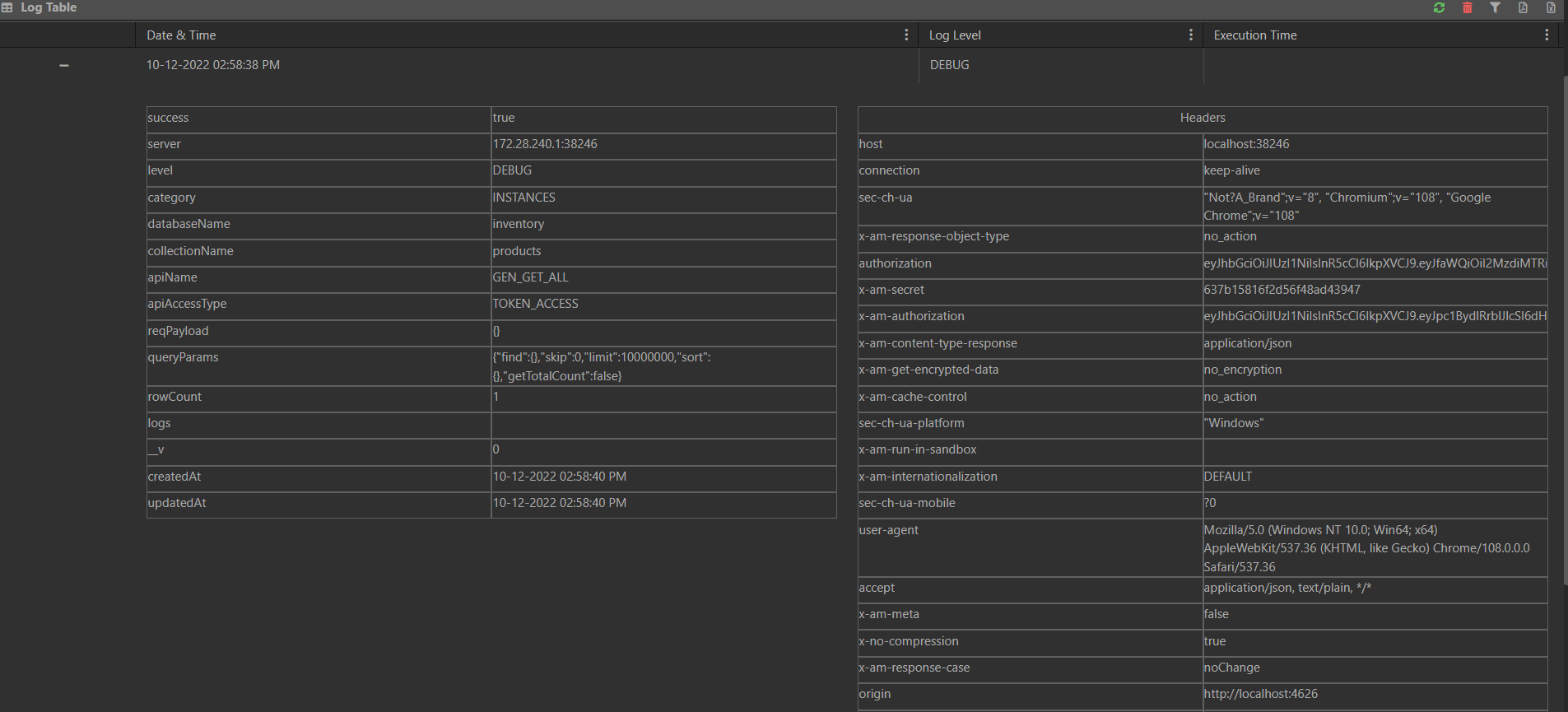Screen dimensions: 1568x712
Task: Click the Log Table grid icon
Action: pyautogui.click(x=7, y=7)
